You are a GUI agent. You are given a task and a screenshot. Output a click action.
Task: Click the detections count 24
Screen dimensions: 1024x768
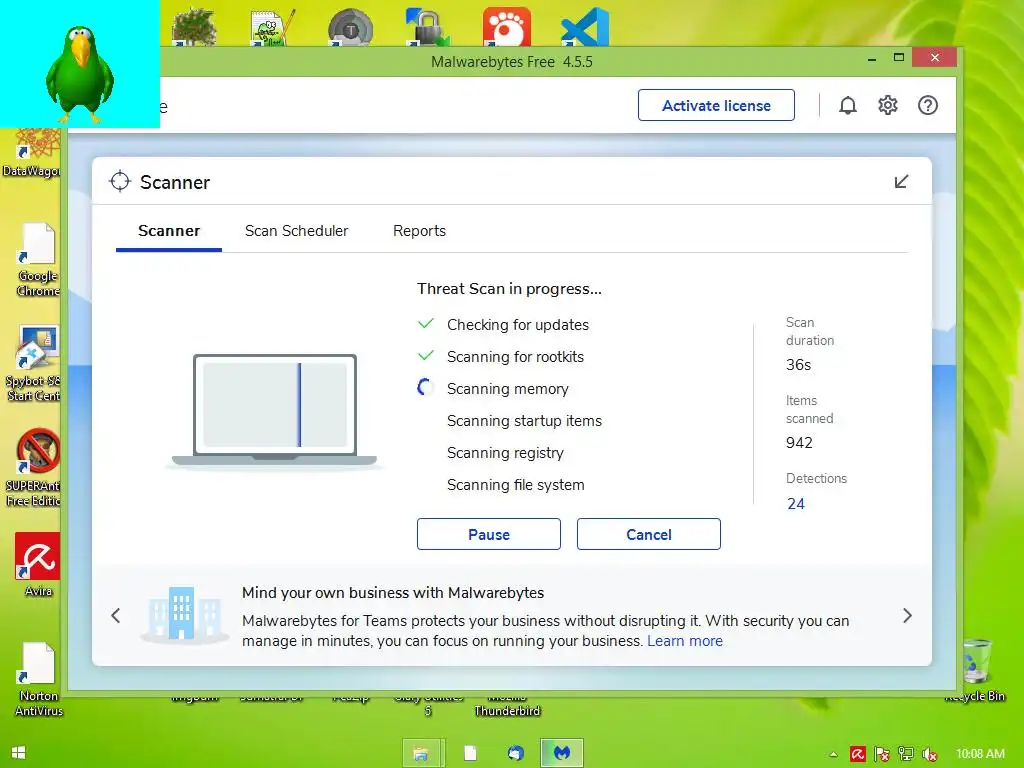pos(795,504)
